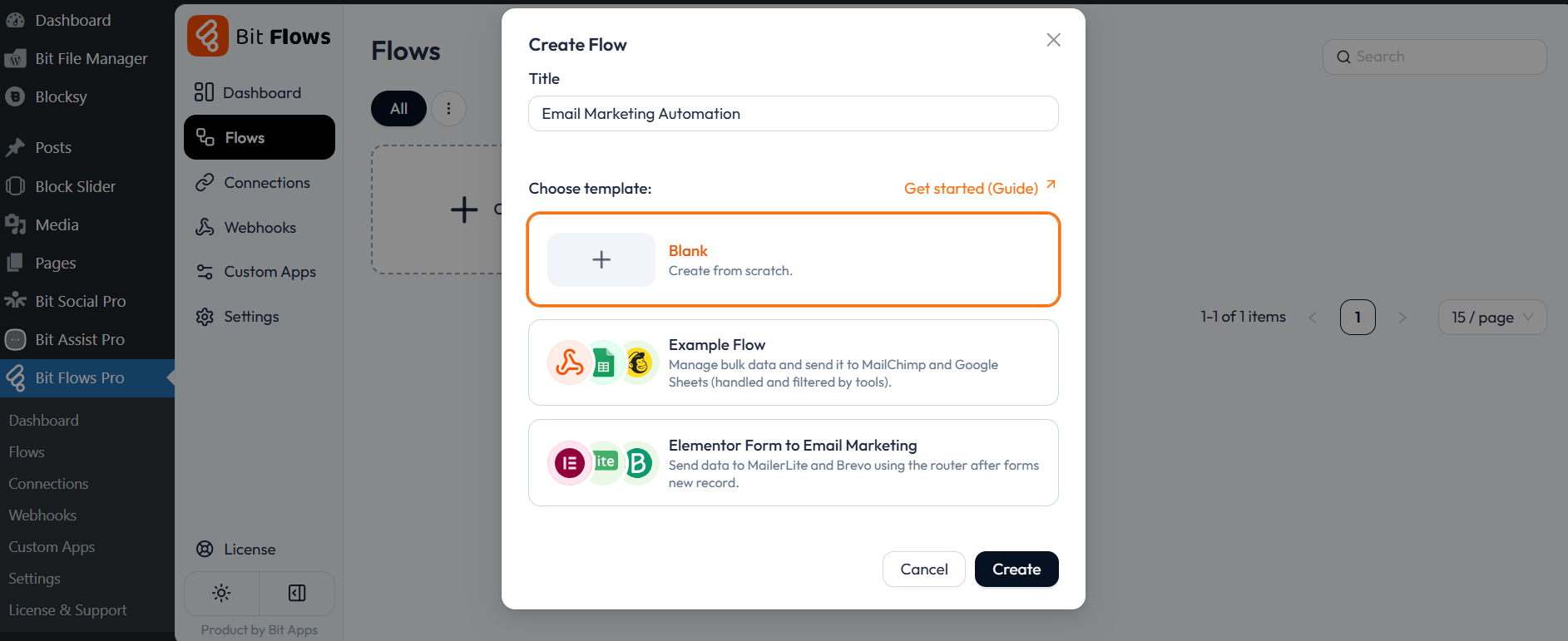Screen dimensions: 1568x641
Task: Select the Blank template card
Action: click(793, 259)
